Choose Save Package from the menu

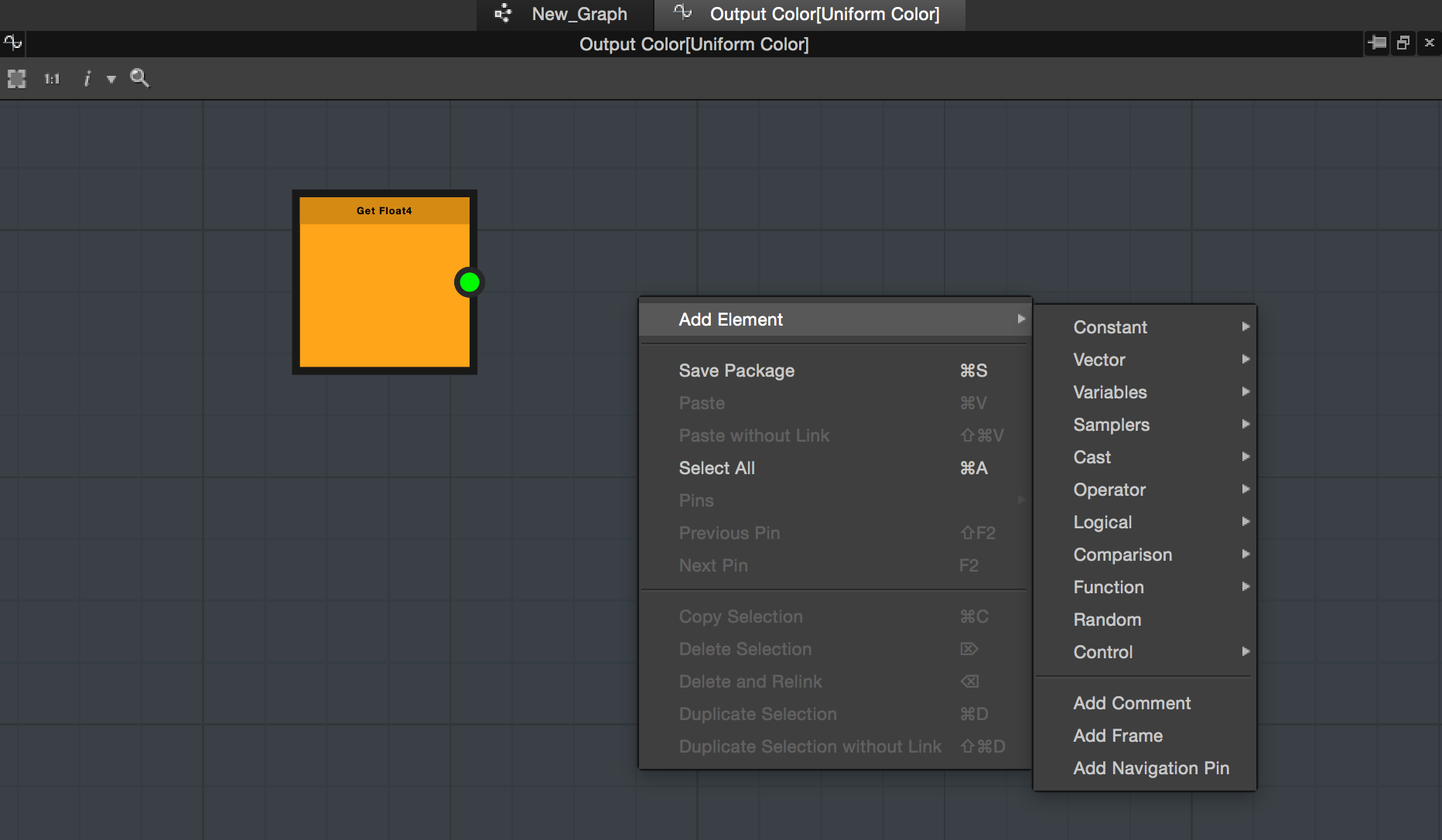[x=736, y=370]
